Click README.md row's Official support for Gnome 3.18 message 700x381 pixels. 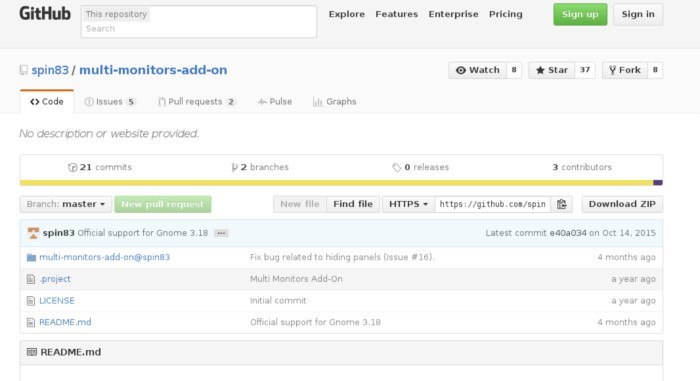315,322
